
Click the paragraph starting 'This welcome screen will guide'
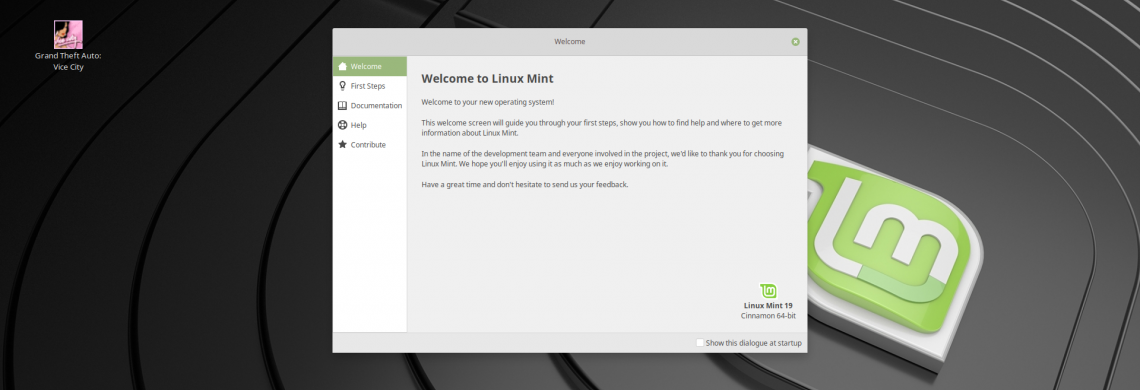coord(602,128)
